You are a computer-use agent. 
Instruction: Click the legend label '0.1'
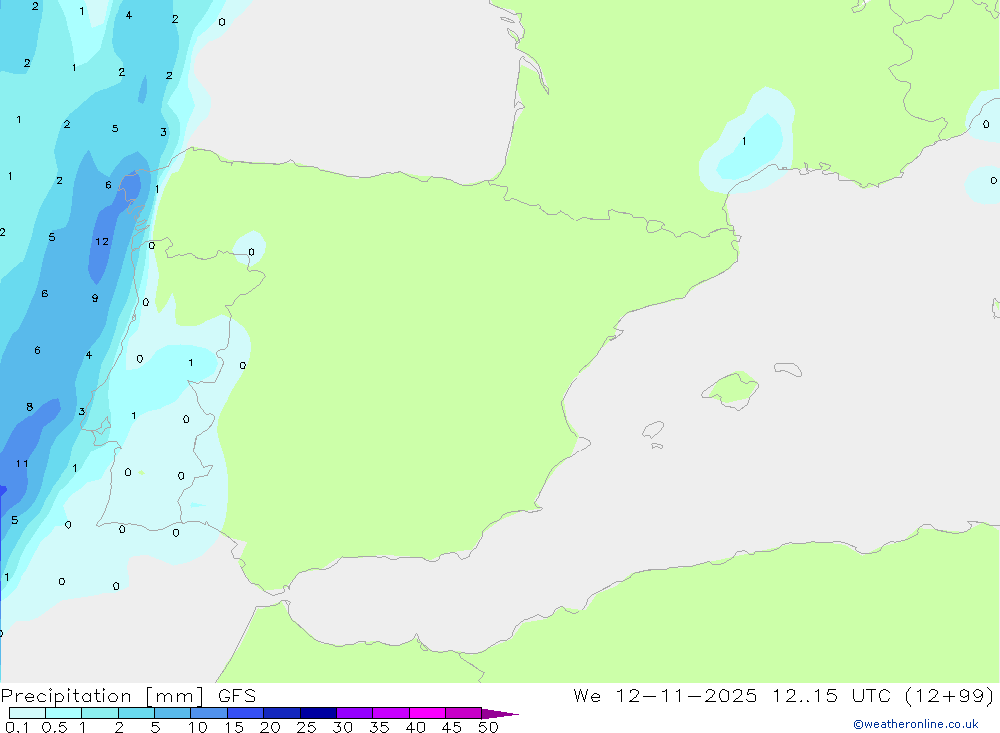pyautogui.click(x=17, y=727)
